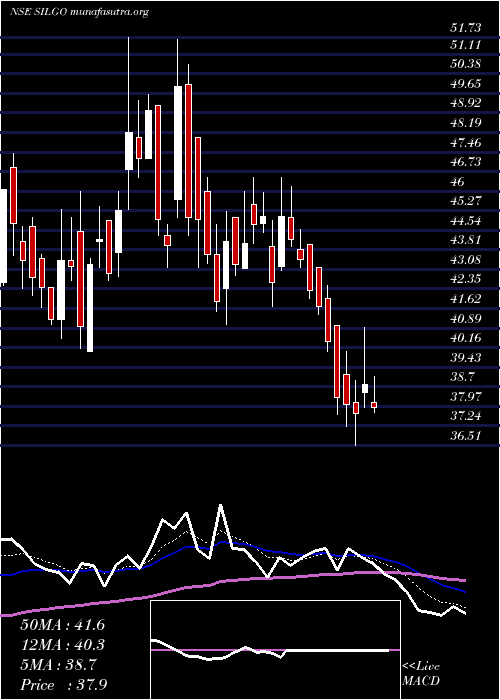
Task: Select the 47.46 price axis label
Action: point(466,143)
